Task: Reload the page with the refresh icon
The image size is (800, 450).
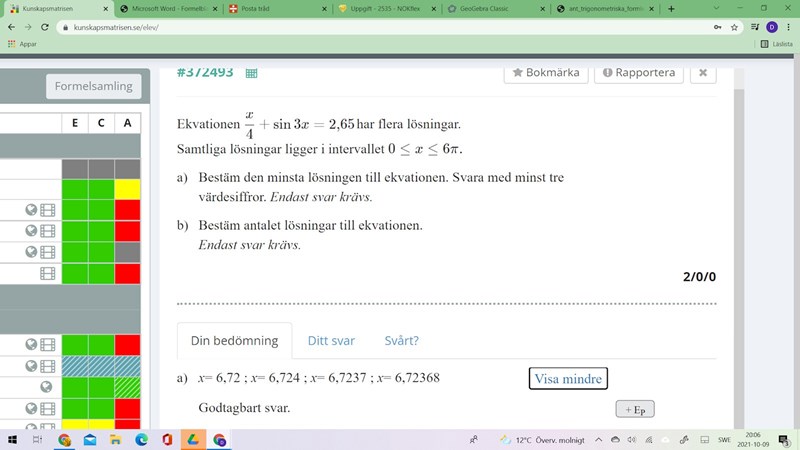Action: (46, 27)
